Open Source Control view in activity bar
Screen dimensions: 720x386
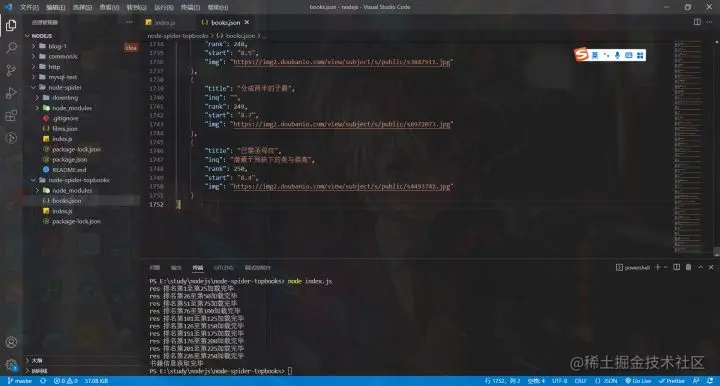(11, 70)
